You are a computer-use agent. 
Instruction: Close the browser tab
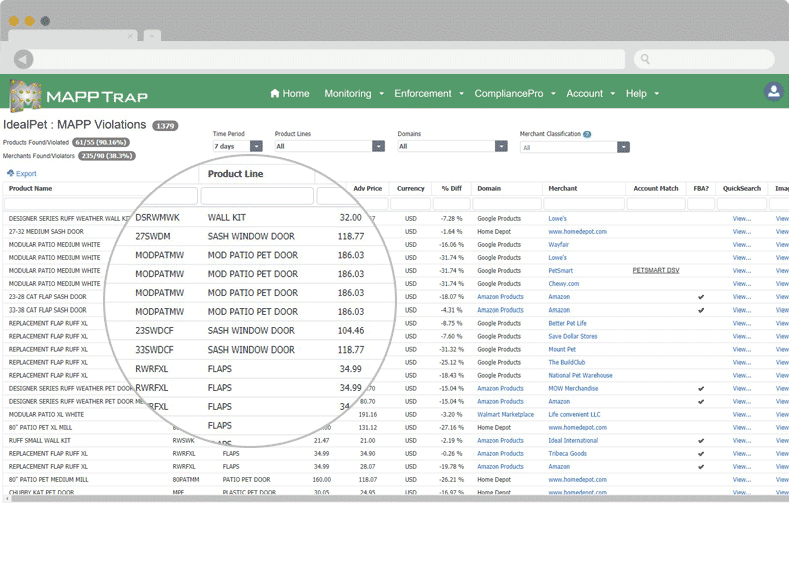coord(130,36)
